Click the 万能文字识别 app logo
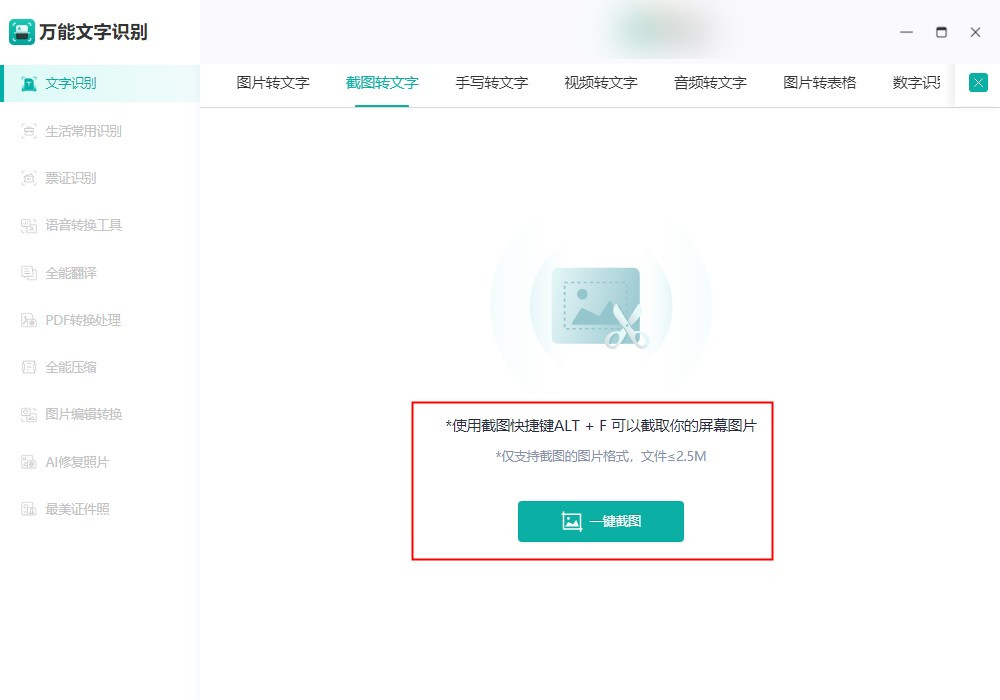Screen dimensions: 1000x700 click(x=83, y=31)
